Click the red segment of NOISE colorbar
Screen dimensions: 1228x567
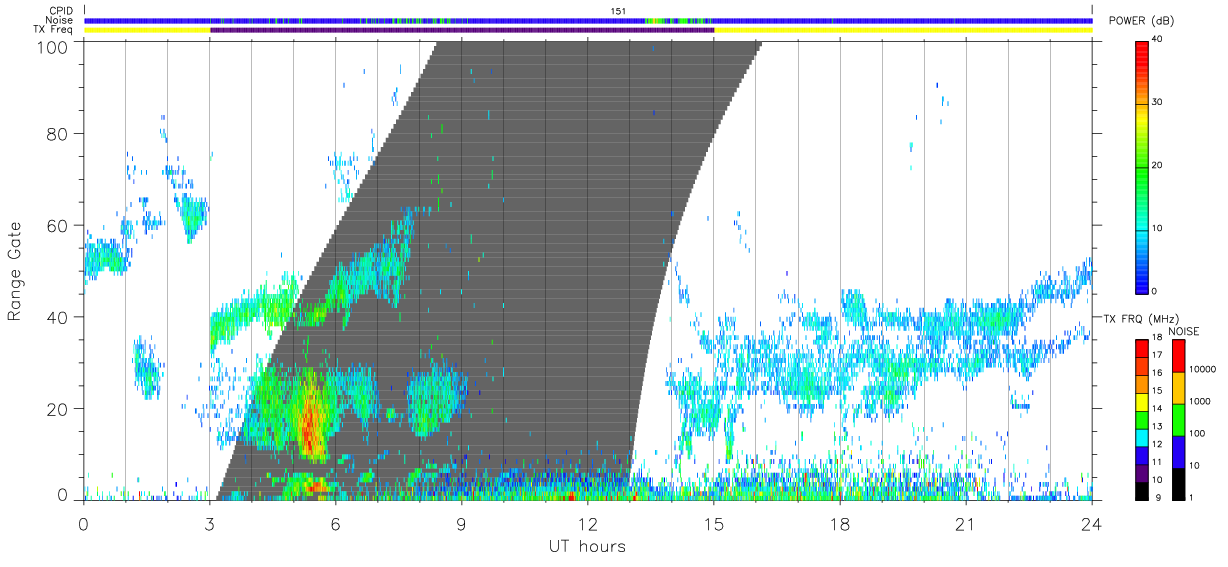click(x=1179, y=355)
